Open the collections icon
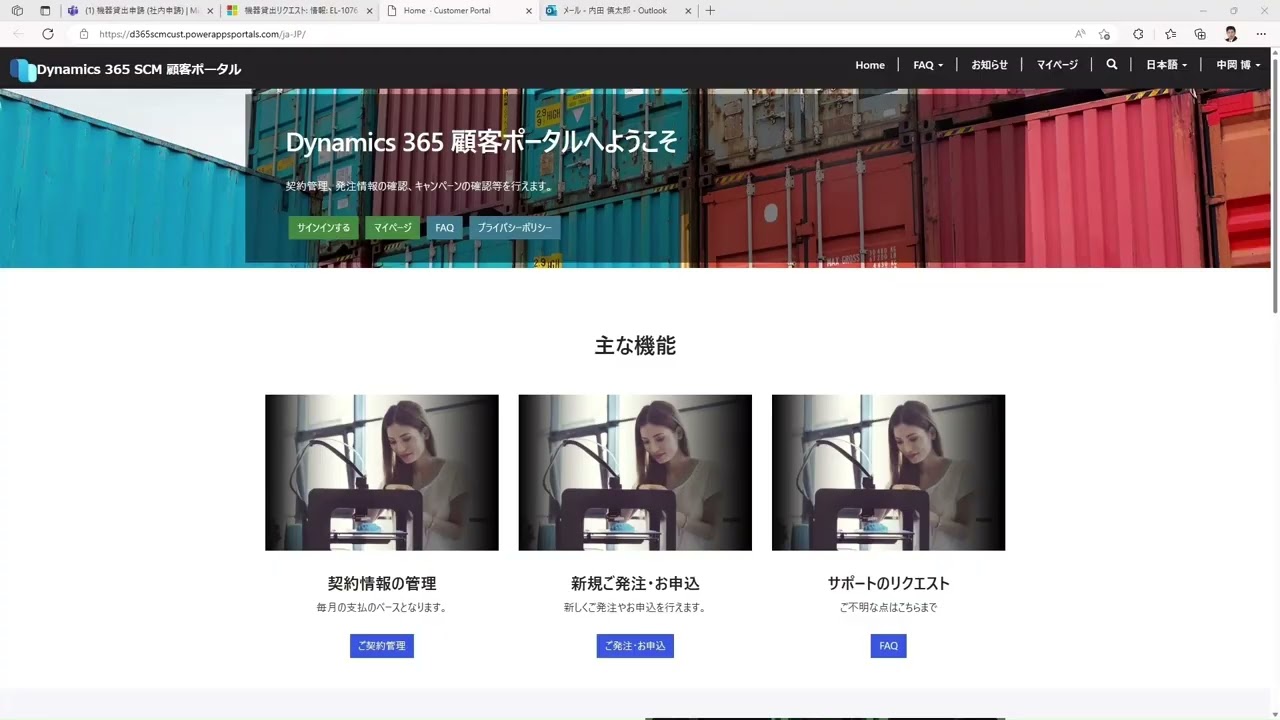 pyautogui.click(x=1200, y=34)
